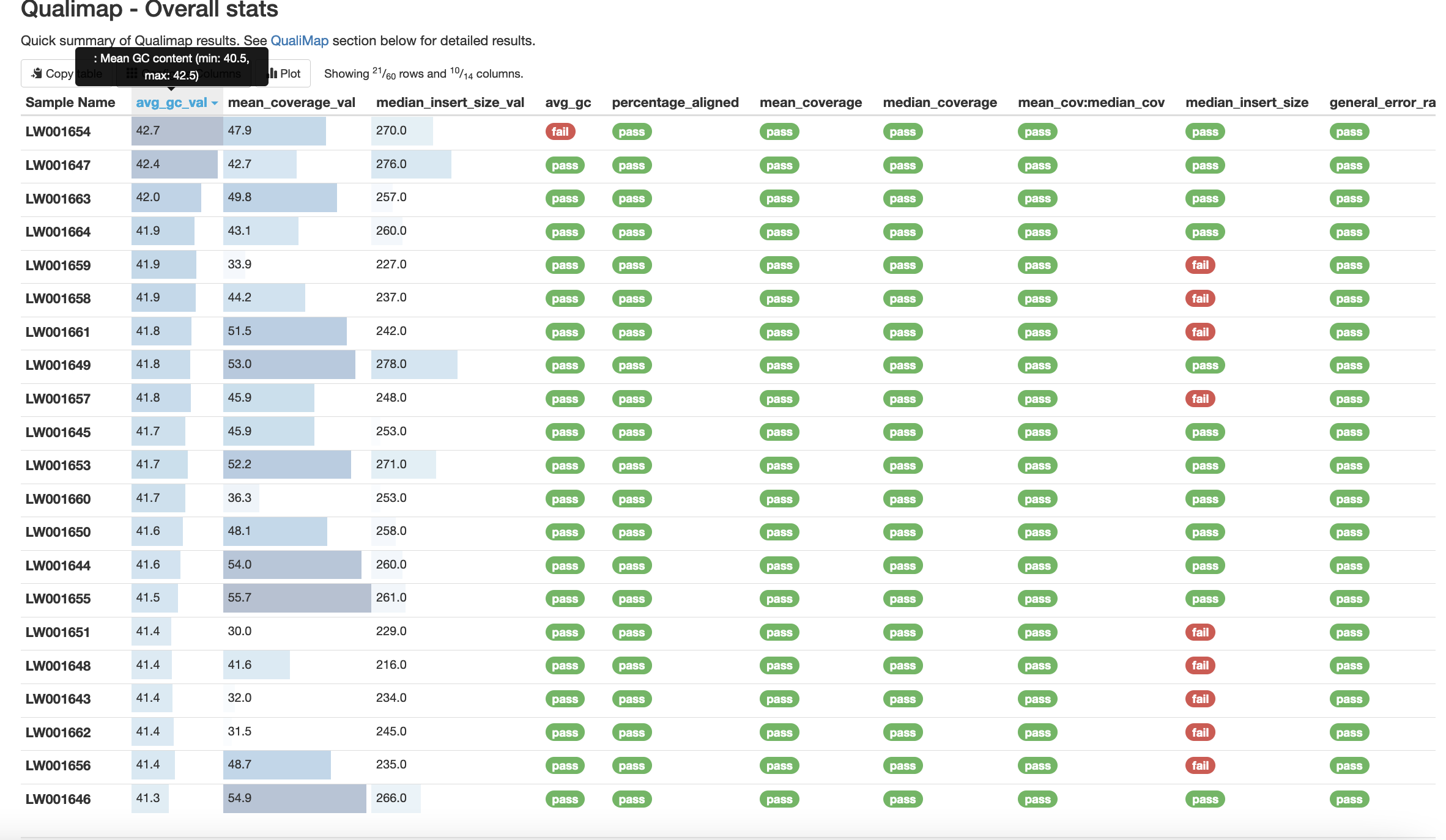1446x840 pixels.
Task: Click median_insert_size fail badge for LW001643
Action: click(1200, 699)
